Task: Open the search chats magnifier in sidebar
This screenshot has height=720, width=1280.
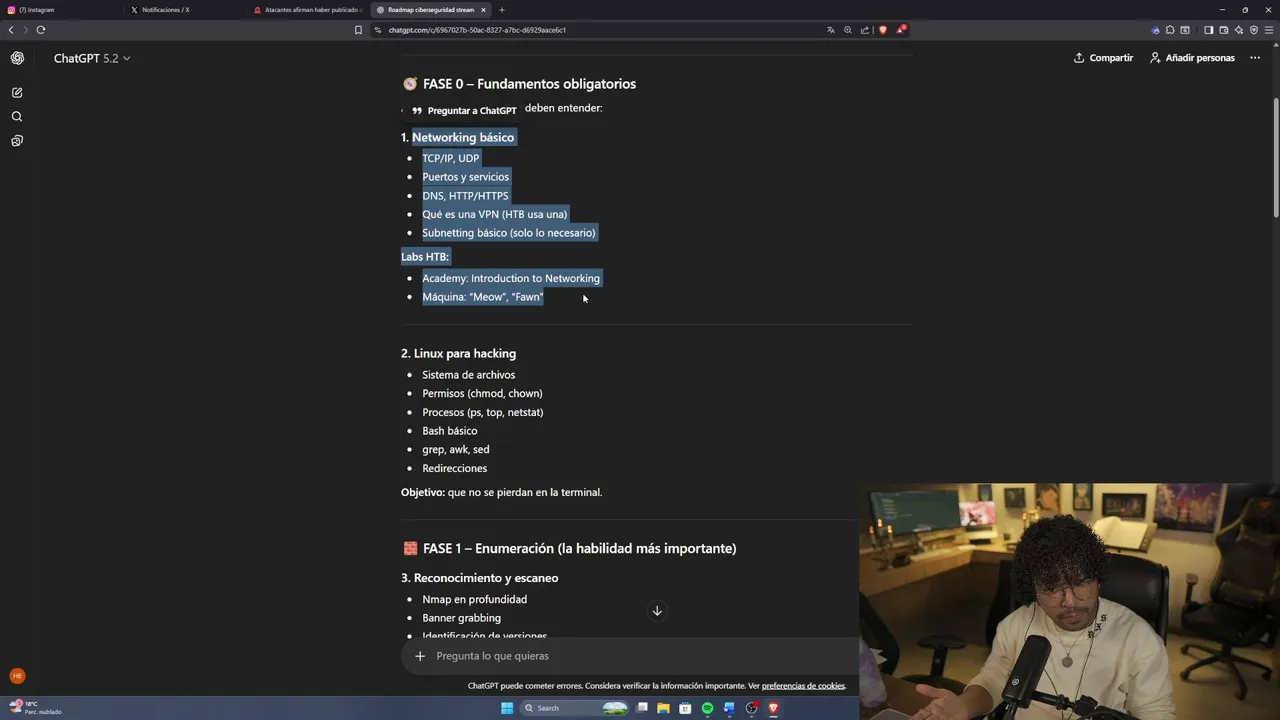Action: click(17, 116)
